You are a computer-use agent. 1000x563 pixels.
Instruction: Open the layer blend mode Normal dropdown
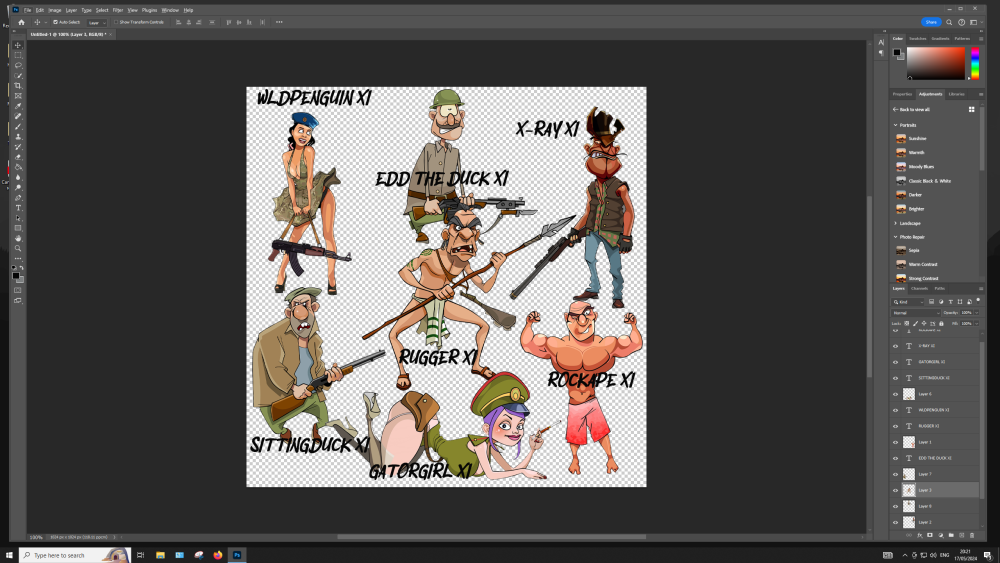(916, 312)
